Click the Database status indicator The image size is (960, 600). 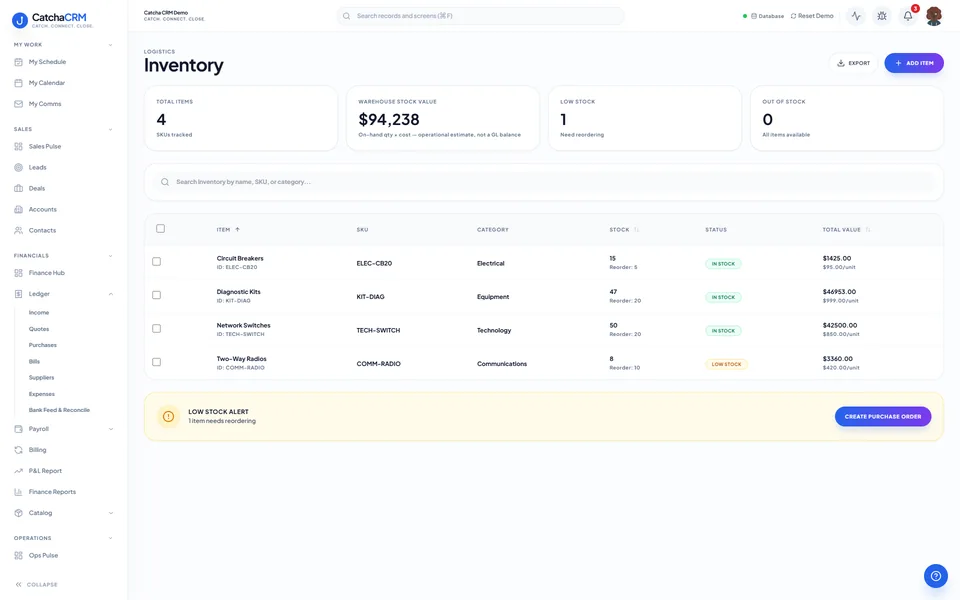(763, 16)
